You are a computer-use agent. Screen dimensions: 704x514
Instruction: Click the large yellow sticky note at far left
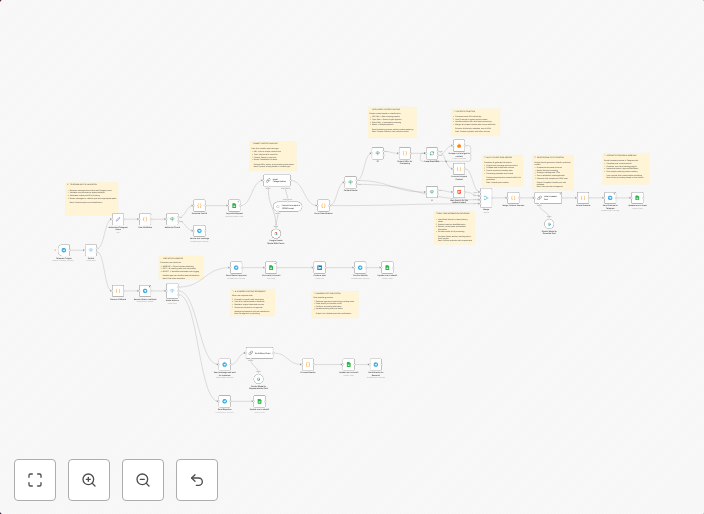pyautogui.click(x=91, y=198)
